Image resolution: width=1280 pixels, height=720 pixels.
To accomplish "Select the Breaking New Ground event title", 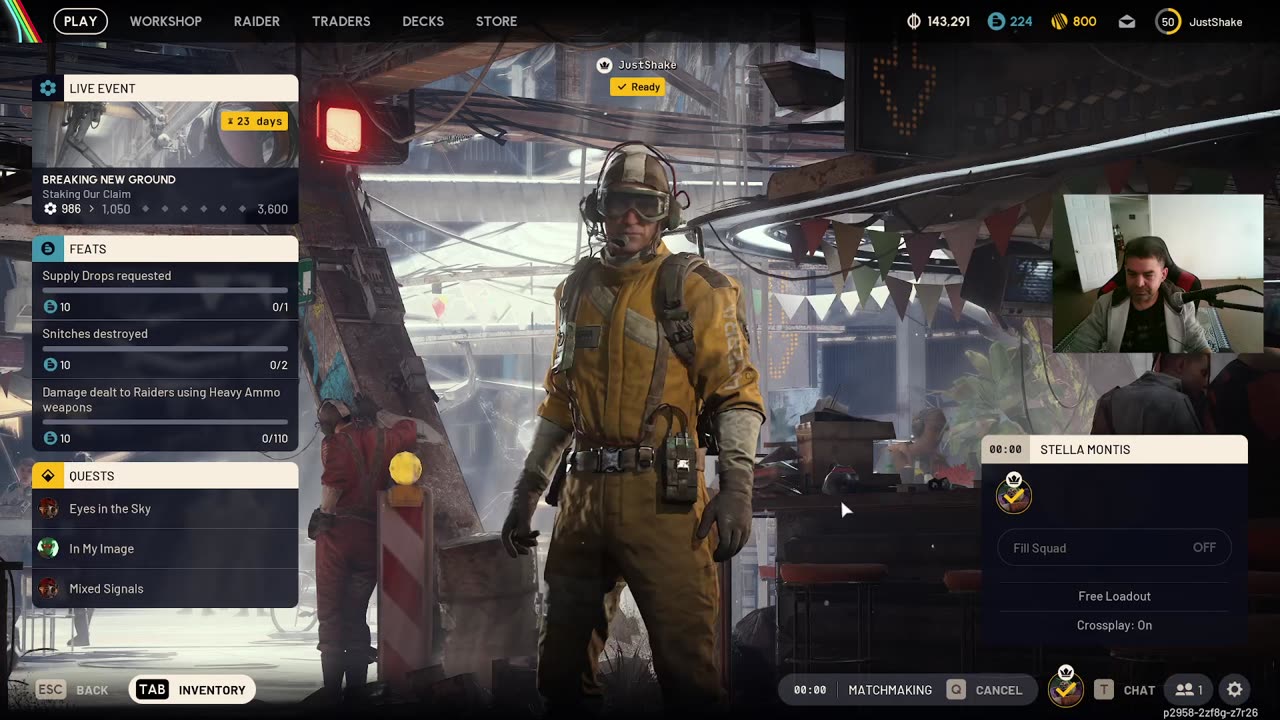I will (x=109, y=180).
